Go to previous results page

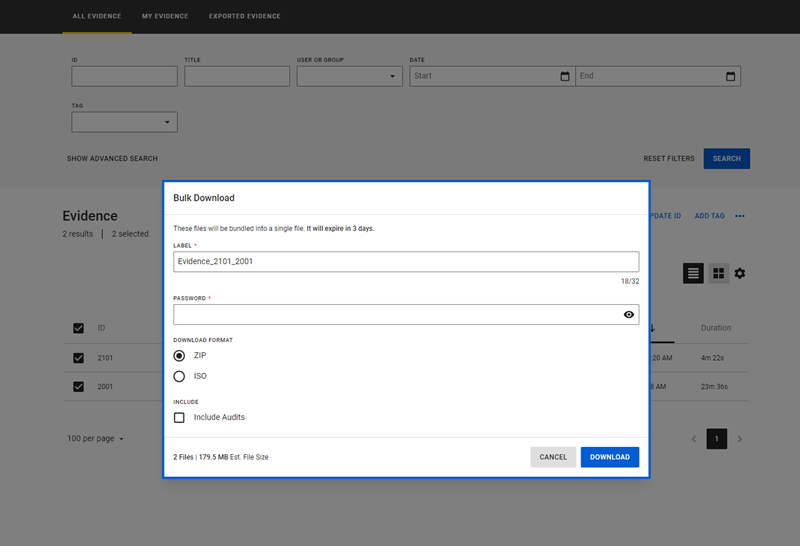click(x=694, y=439)
